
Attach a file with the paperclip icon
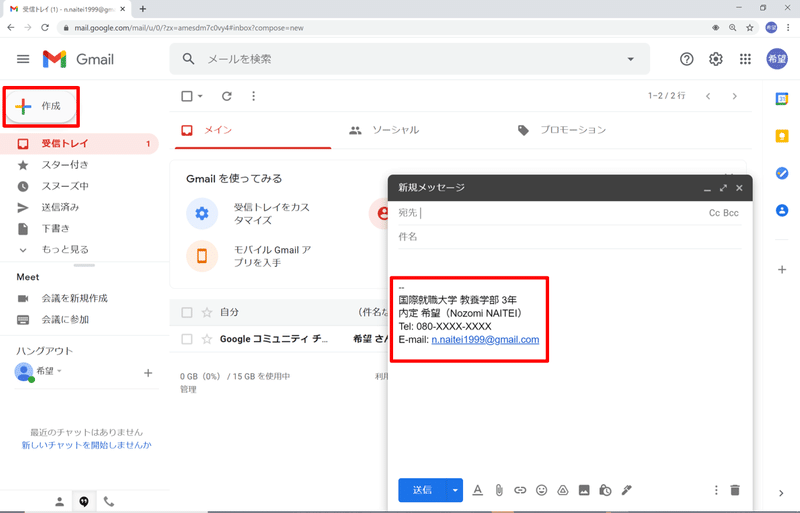499,490
